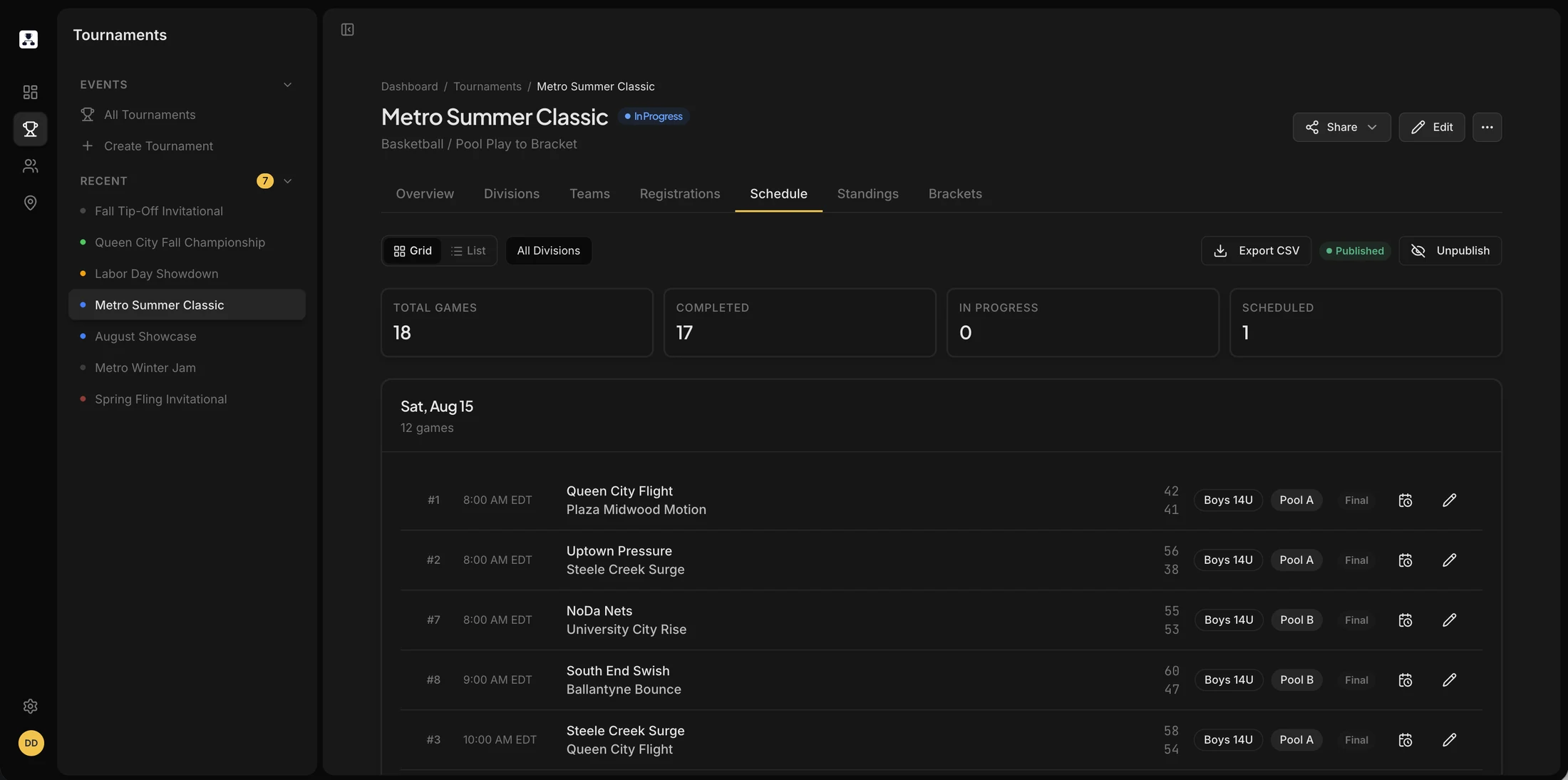Click Pool B tag on game #7

(x=1296, y=620)
